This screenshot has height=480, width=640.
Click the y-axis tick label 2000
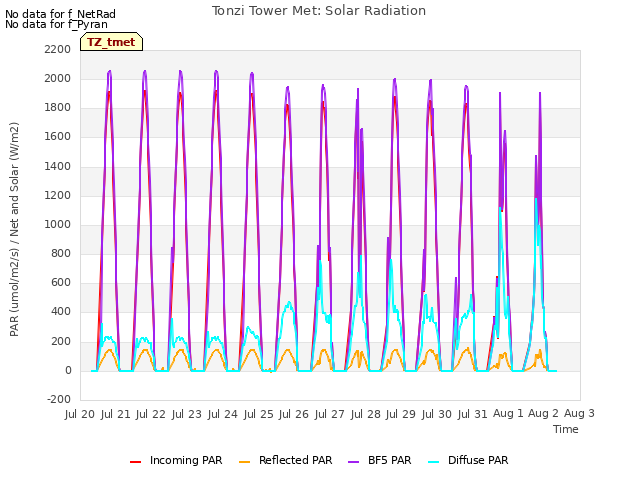click(58, 78)
